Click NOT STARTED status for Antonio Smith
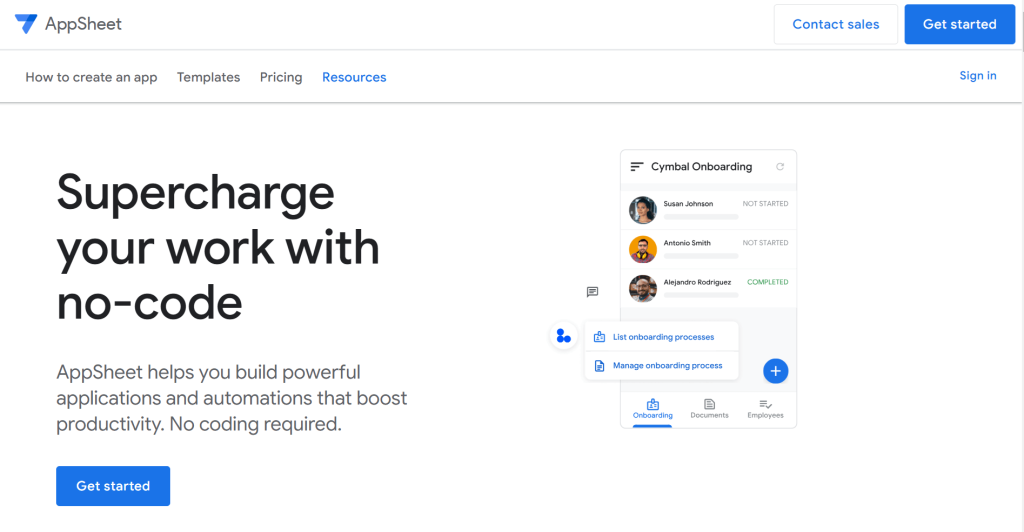 [x=765, y=243]
